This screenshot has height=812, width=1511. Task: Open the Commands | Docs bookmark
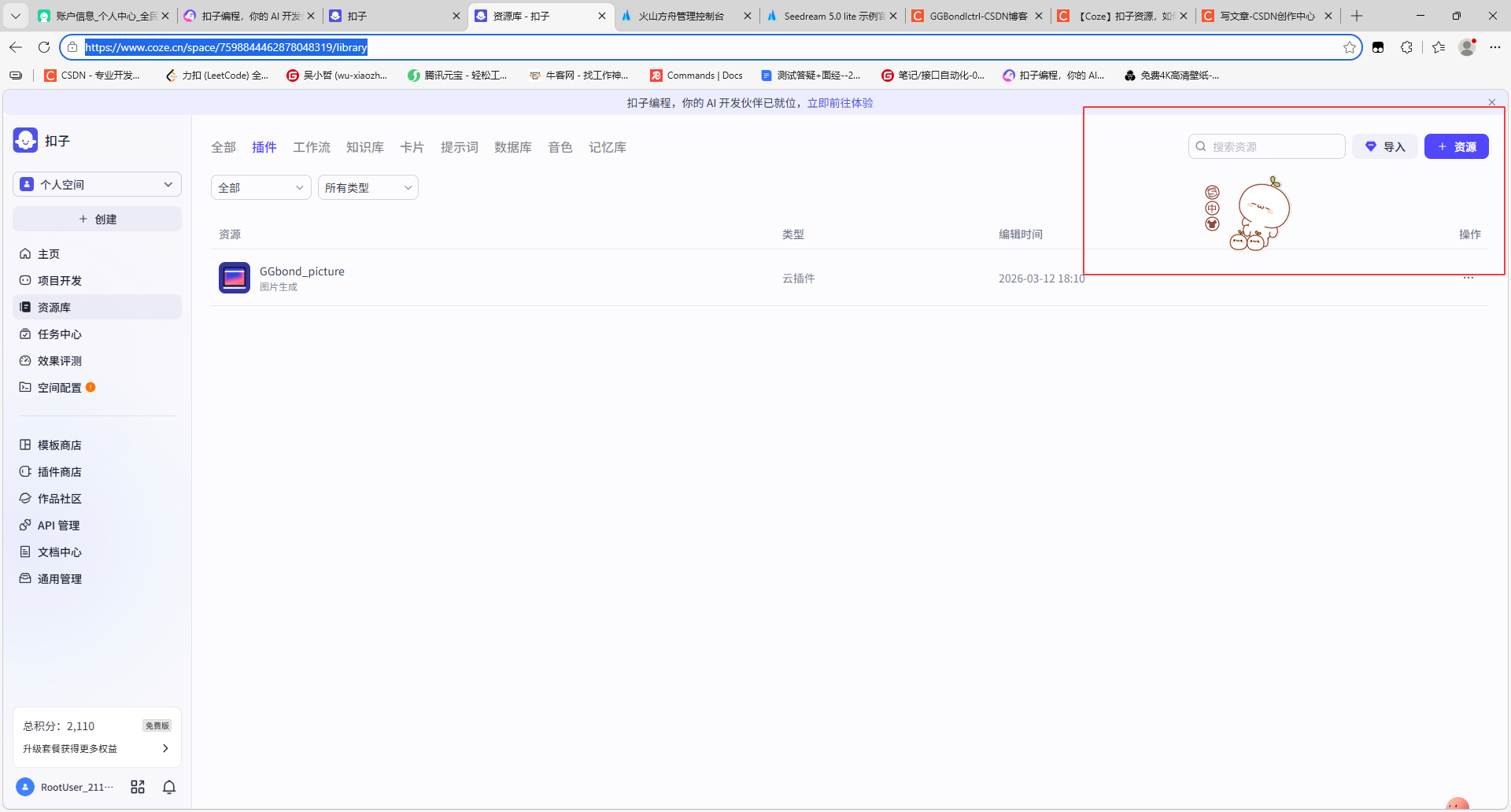(x=696, y=76)
